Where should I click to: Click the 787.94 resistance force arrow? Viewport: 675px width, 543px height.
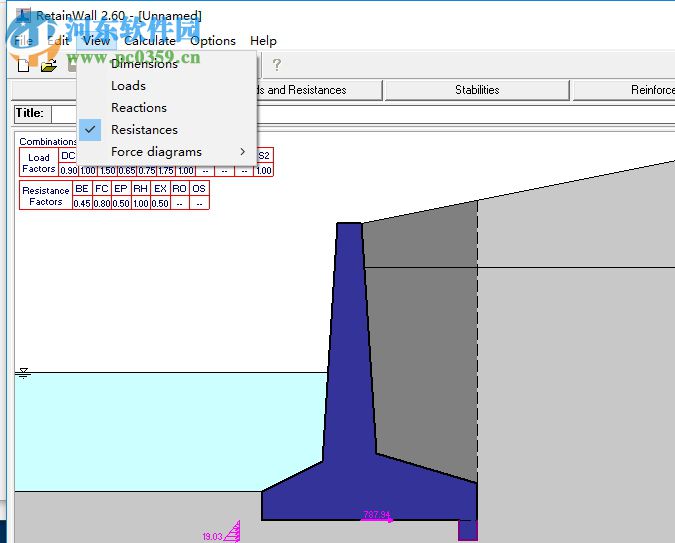pyautogui.click(x=376, y=518)
